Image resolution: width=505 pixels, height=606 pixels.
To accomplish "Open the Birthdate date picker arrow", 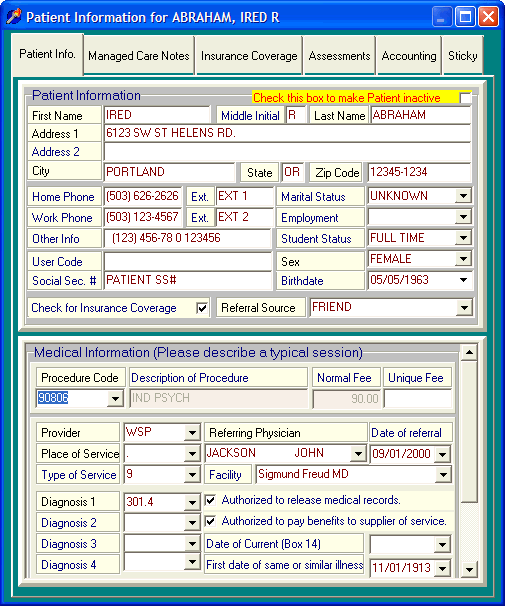I will point(463,280).
